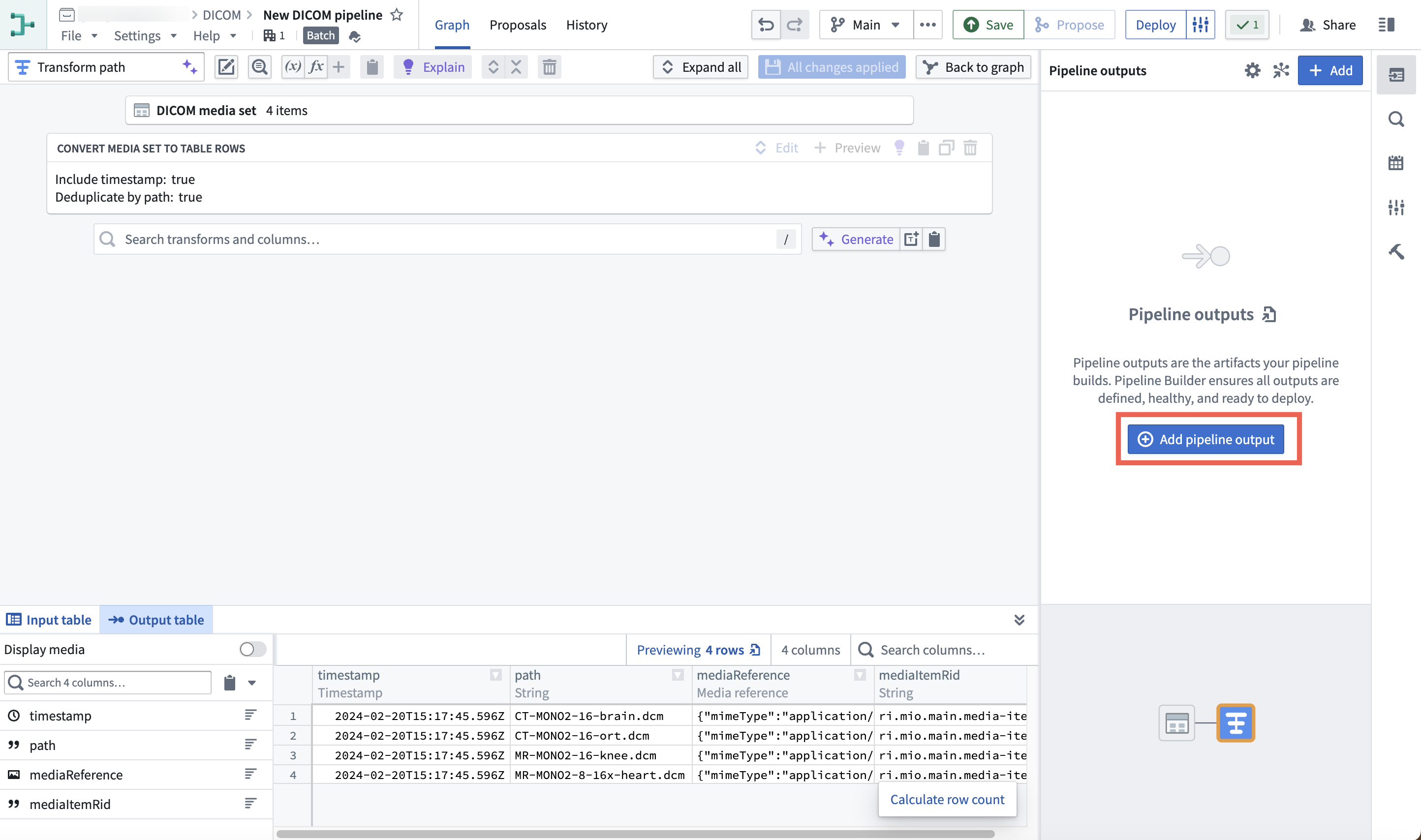Switch to the Input table tab
The width and height of the screenshot is (1421, 840).
49,620
